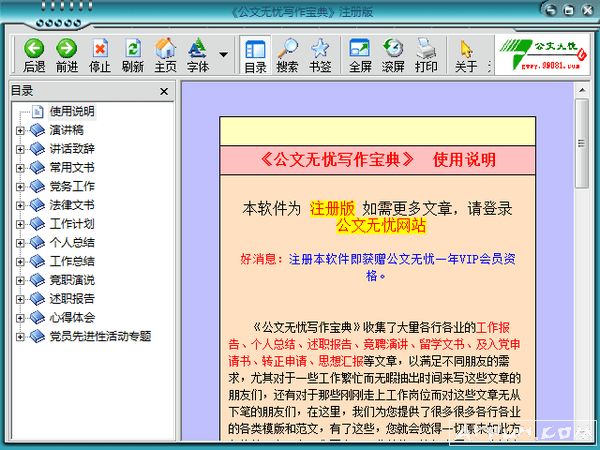Open the dropdown arrow beside 字体
The image size is (600, 450).
point(223,55)
